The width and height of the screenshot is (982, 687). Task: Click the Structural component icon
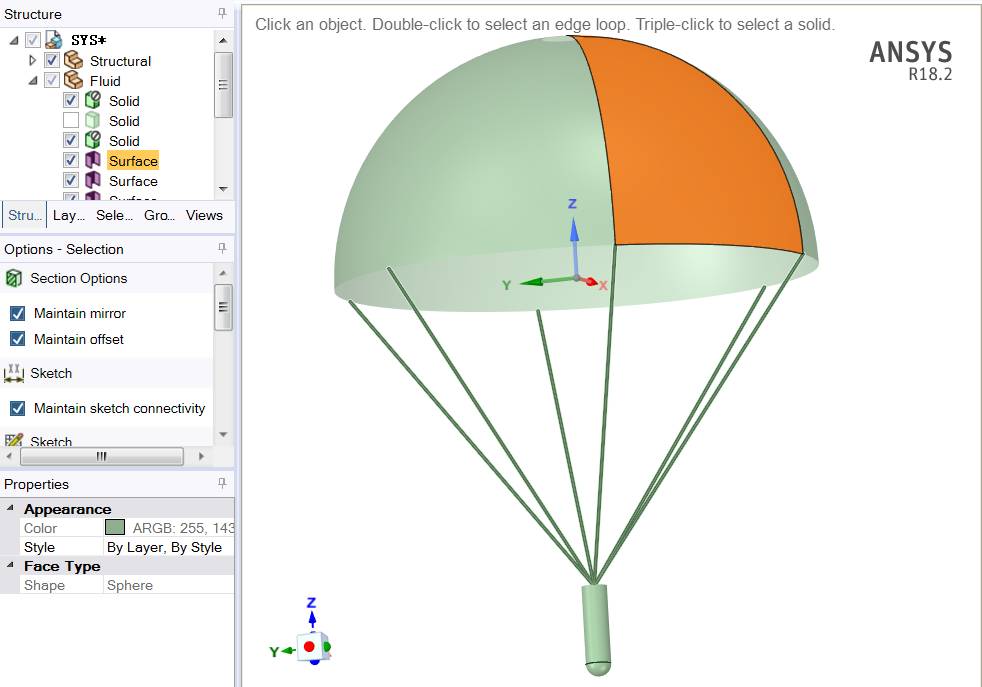pyautogui.click(x=73, y=61)
